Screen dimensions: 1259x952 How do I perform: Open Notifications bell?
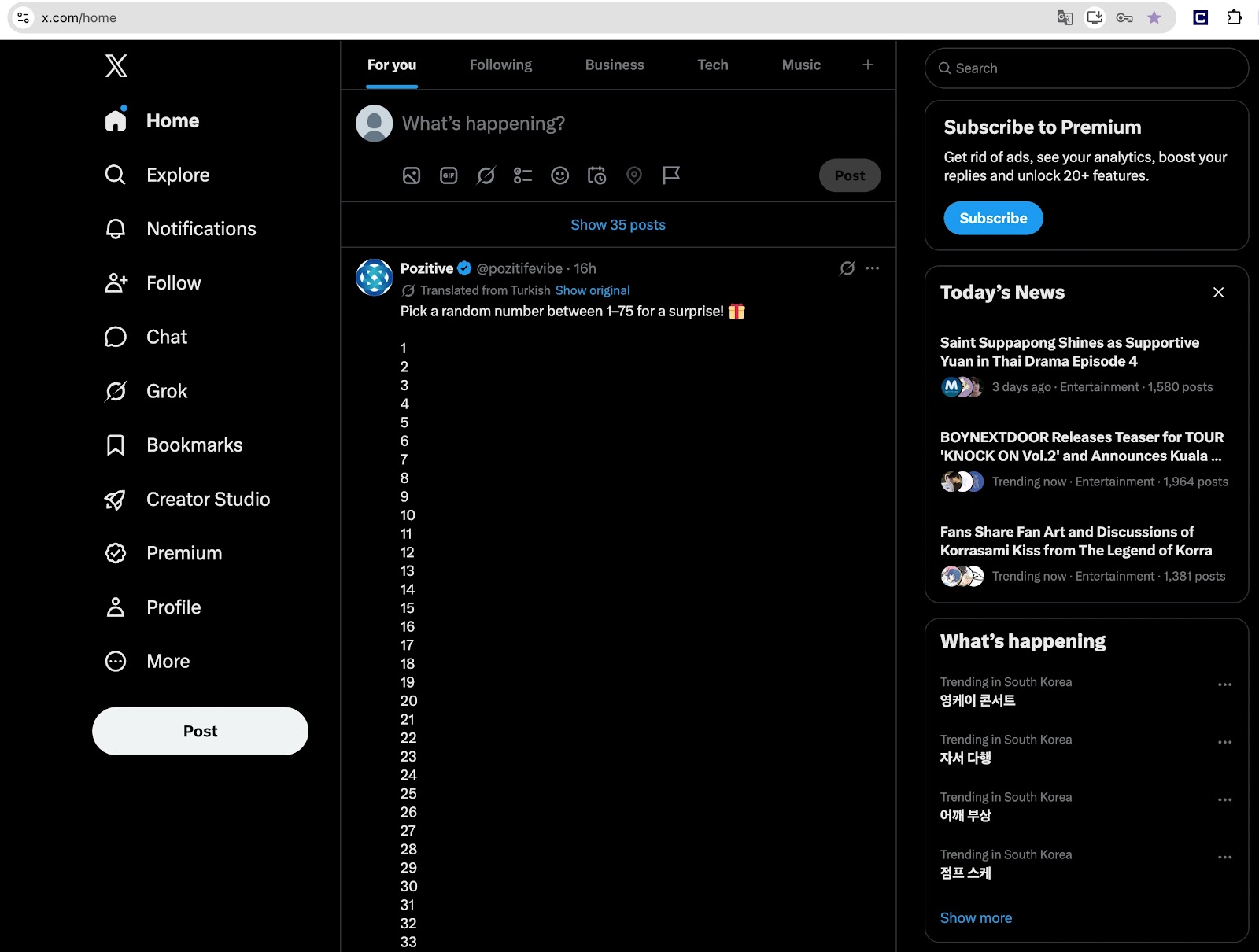click(x=180, y=229)
